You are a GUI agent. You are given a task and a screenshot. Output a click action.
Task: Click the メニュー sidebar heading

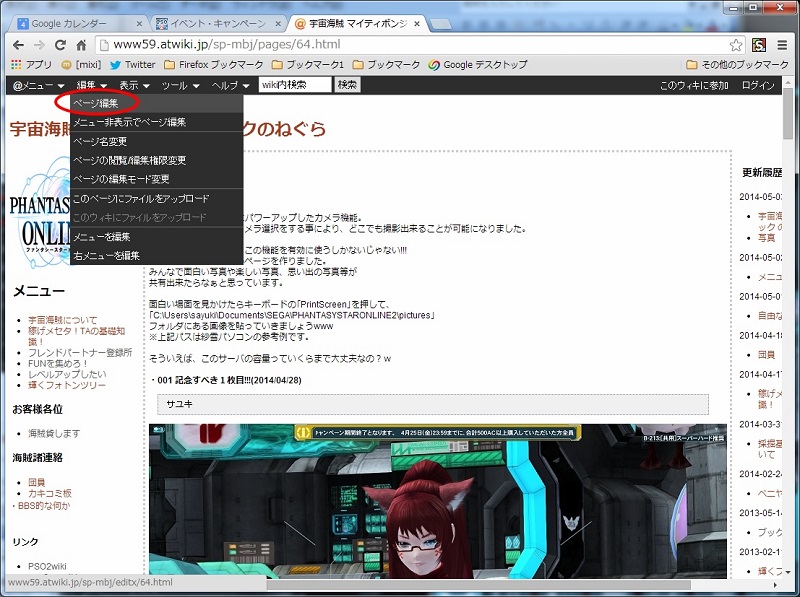tap(39, 291)
